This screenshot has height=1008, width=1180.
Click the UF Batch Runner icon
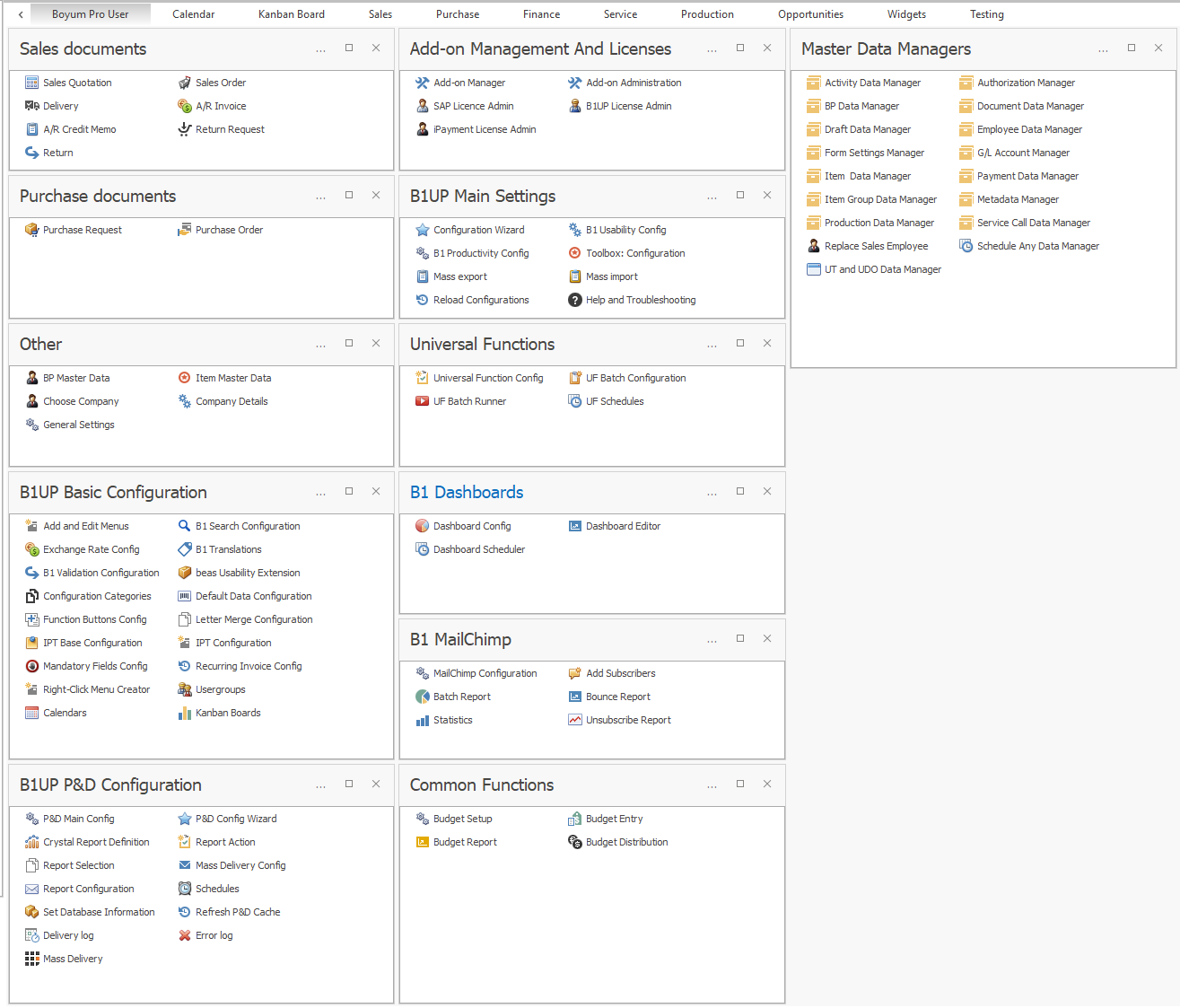click(x=423, y=401)
